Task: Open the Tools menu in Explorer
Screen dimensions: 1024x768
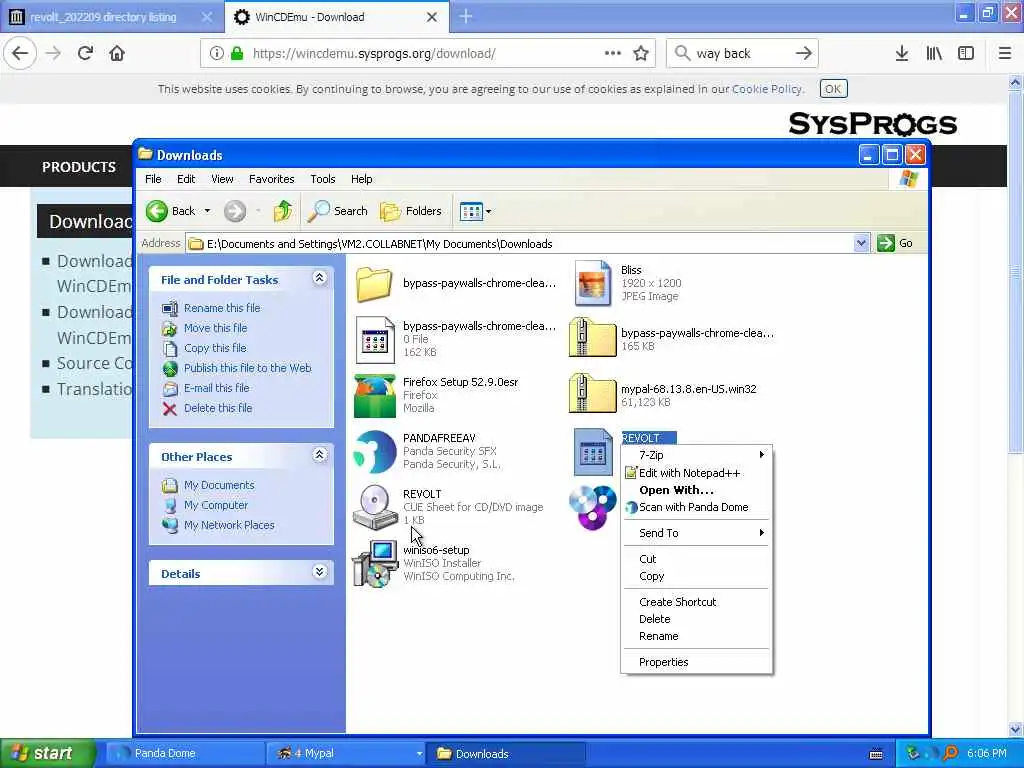Action: 323,179
